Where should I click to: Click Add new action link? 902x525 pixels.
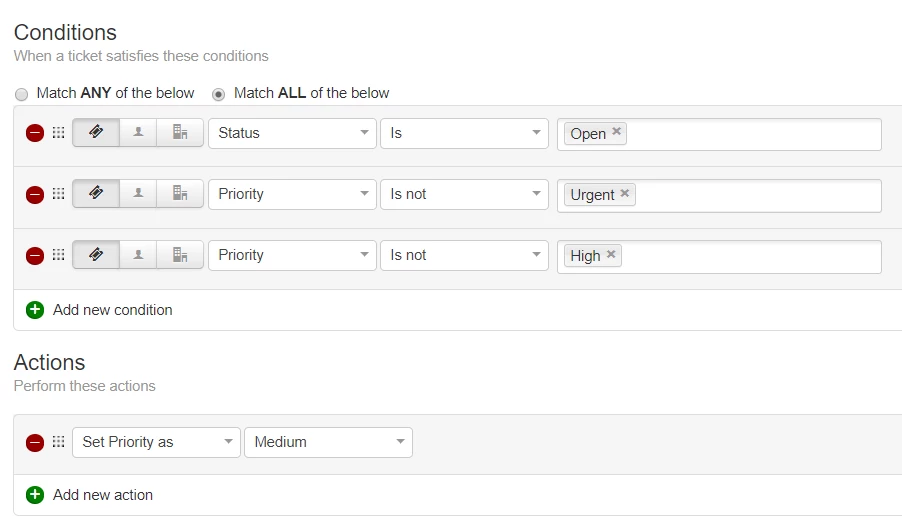[103, 495]
